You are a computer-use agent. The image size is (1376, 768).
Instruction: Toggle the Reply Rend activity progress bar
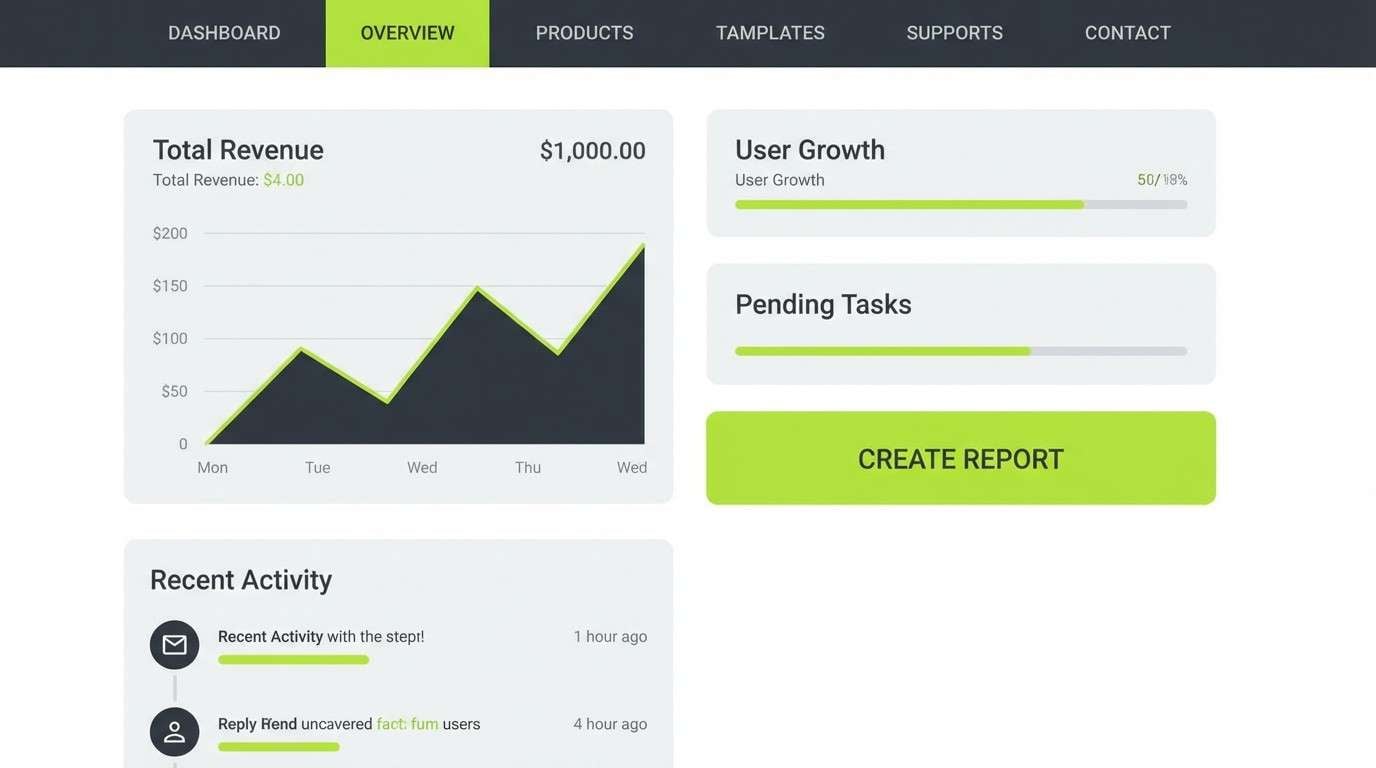pyautogui.click(x=279, y=746)
